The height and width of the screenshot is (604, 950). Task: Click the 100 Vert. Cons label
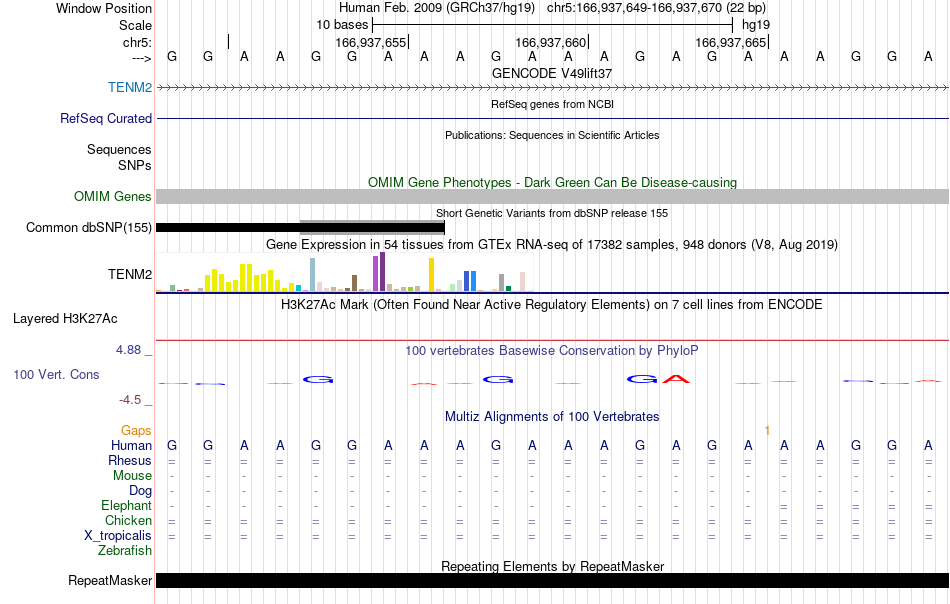pos(56,374)
